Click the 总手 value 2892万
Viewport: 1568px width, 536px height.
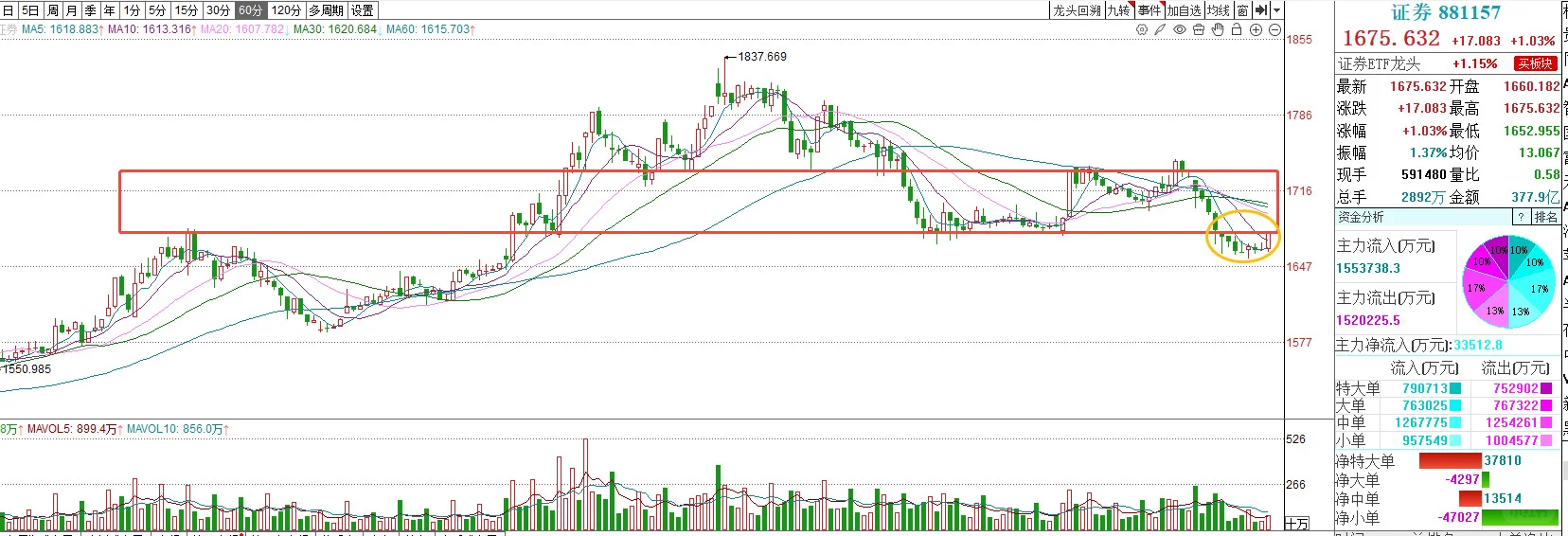tap(1423, 197)
